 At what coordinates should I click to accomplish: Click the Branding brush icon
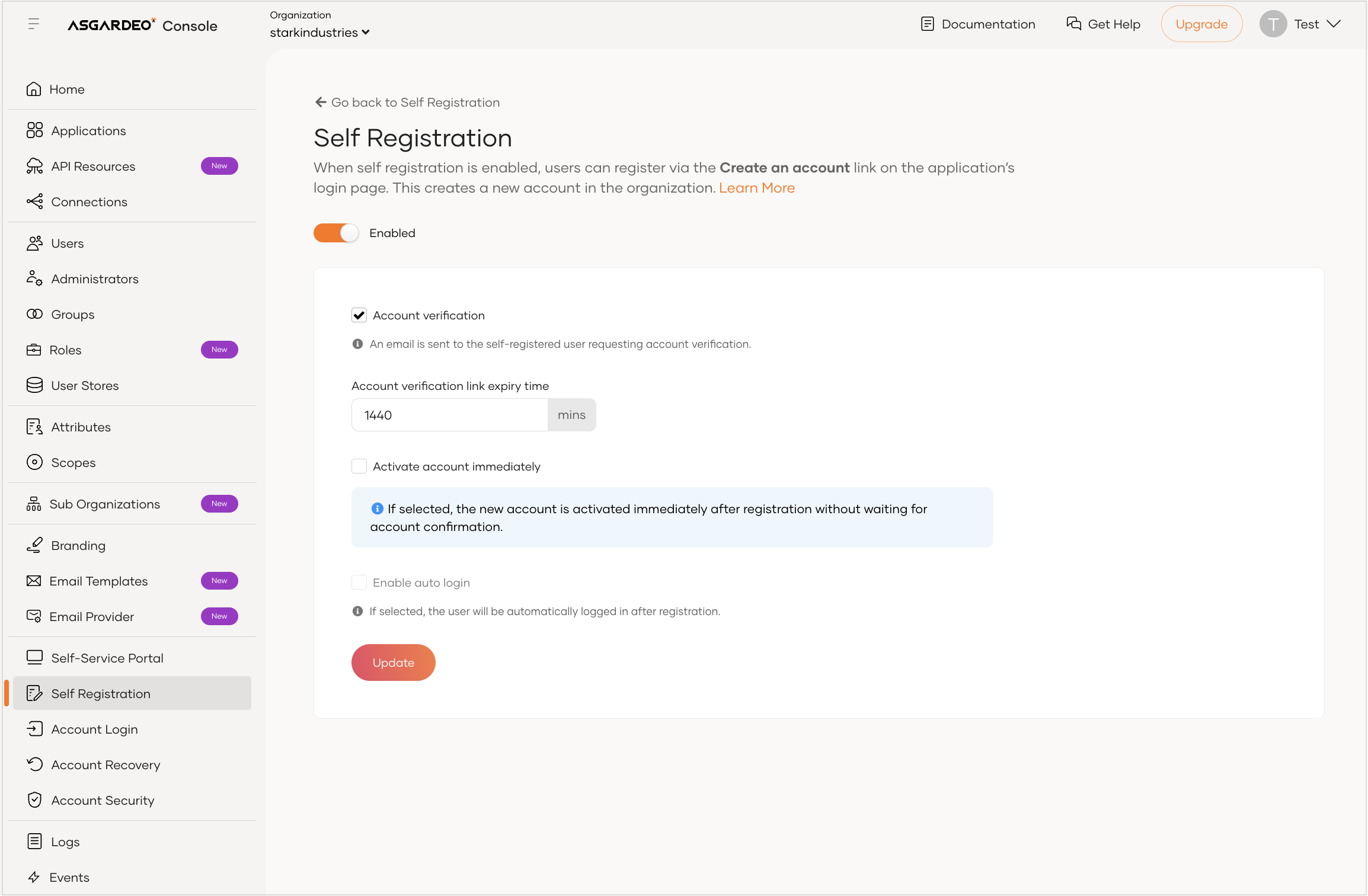[35, 545]
